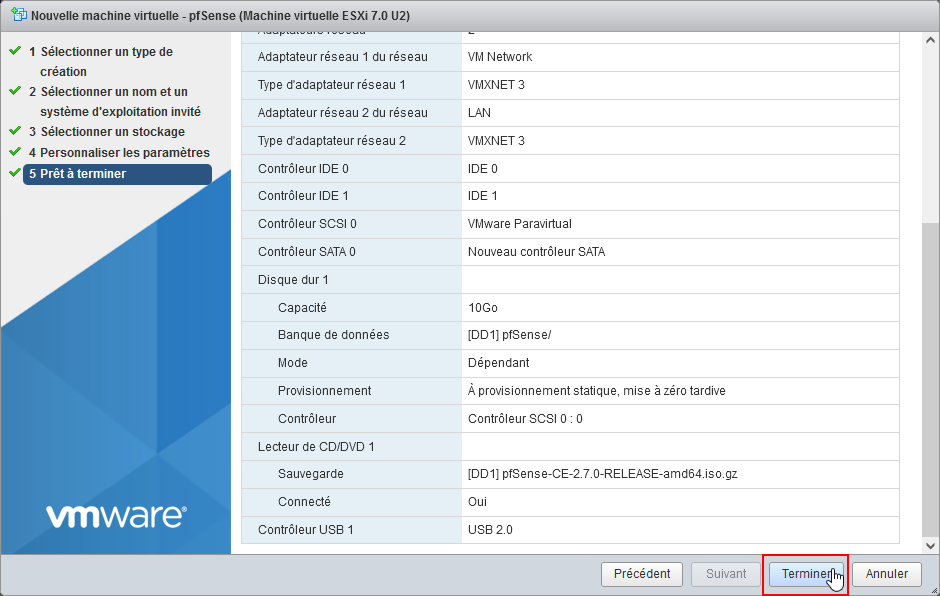Click the Terminer button
940x596 pixels.
pyautogui.click(x=806, y=574)
